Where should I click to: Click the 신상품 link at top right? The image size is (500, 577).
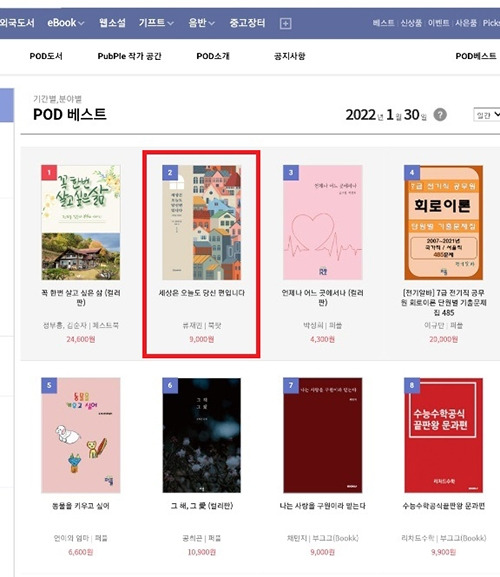coord(411,23)
